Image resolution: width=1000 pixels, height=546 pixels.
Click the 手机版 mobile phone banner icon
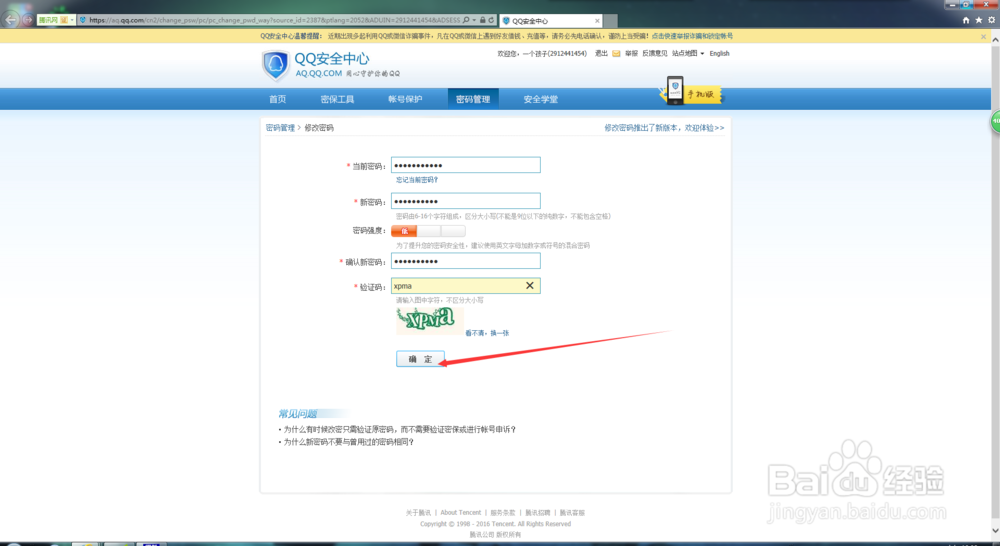[691, 91]
